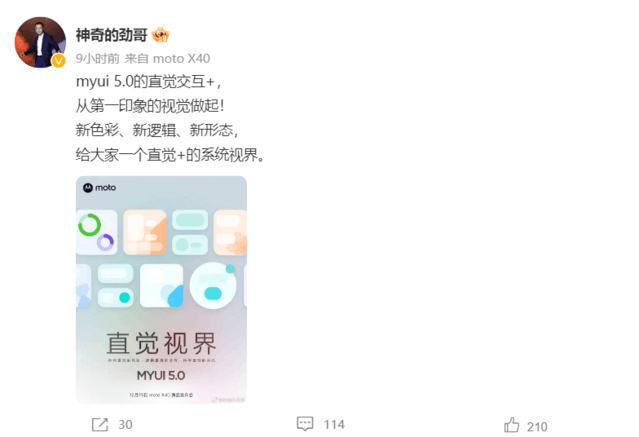Like the post with the thumbs-up icon
Viewport: 639px width, 437px height.
pos(511,425)
